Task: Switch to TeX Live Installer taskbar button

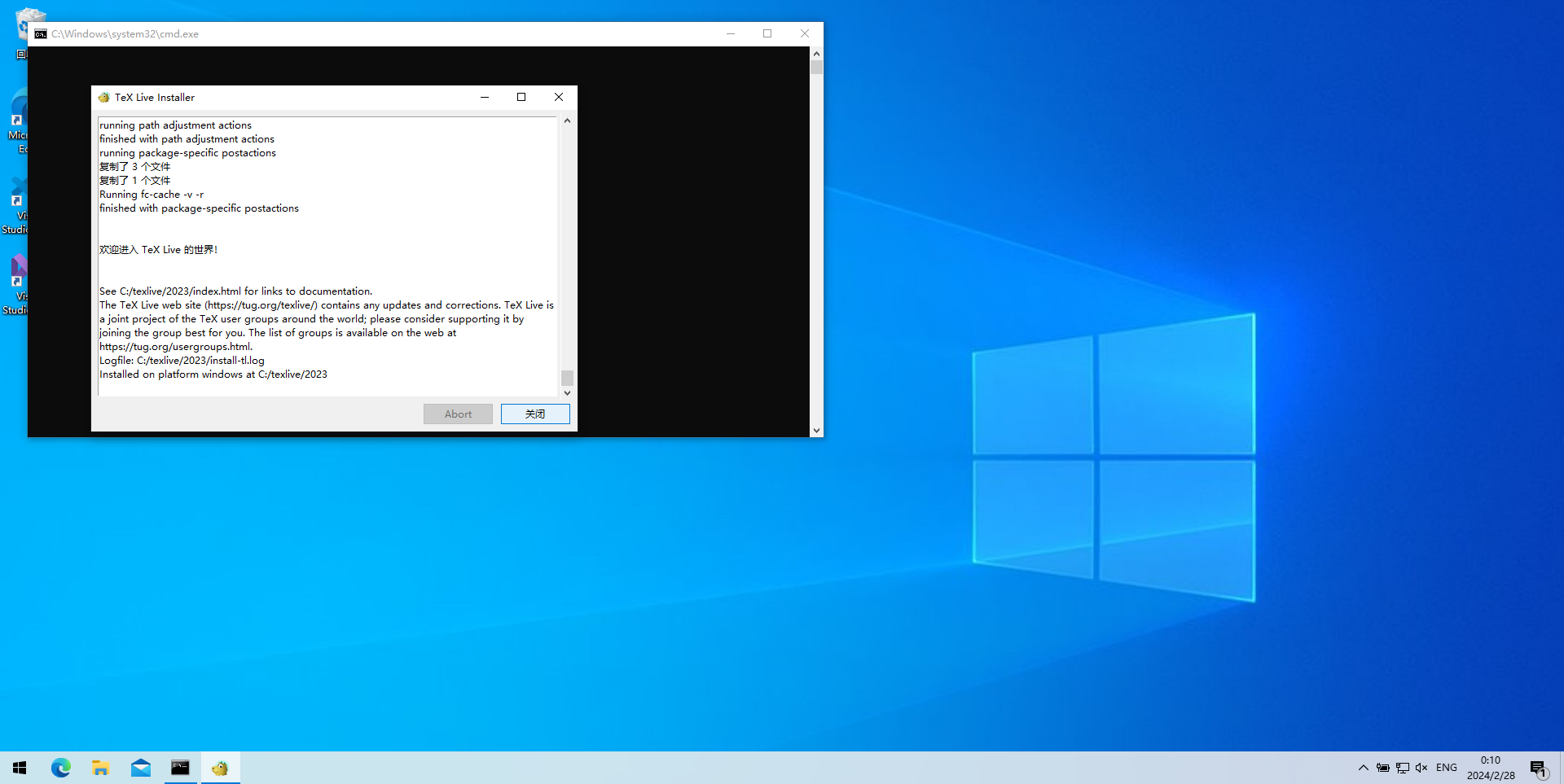Action: pyautogui.click(x=220, y=768)
